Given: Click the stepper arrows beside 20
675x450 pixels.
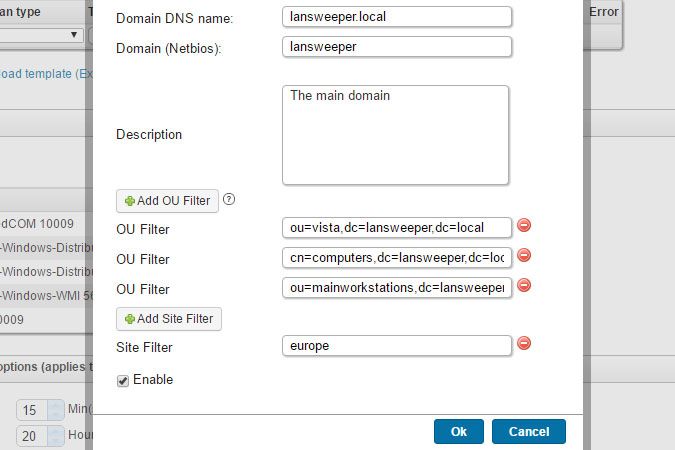Looking at the screenshot, I should [x=55, y=435].
